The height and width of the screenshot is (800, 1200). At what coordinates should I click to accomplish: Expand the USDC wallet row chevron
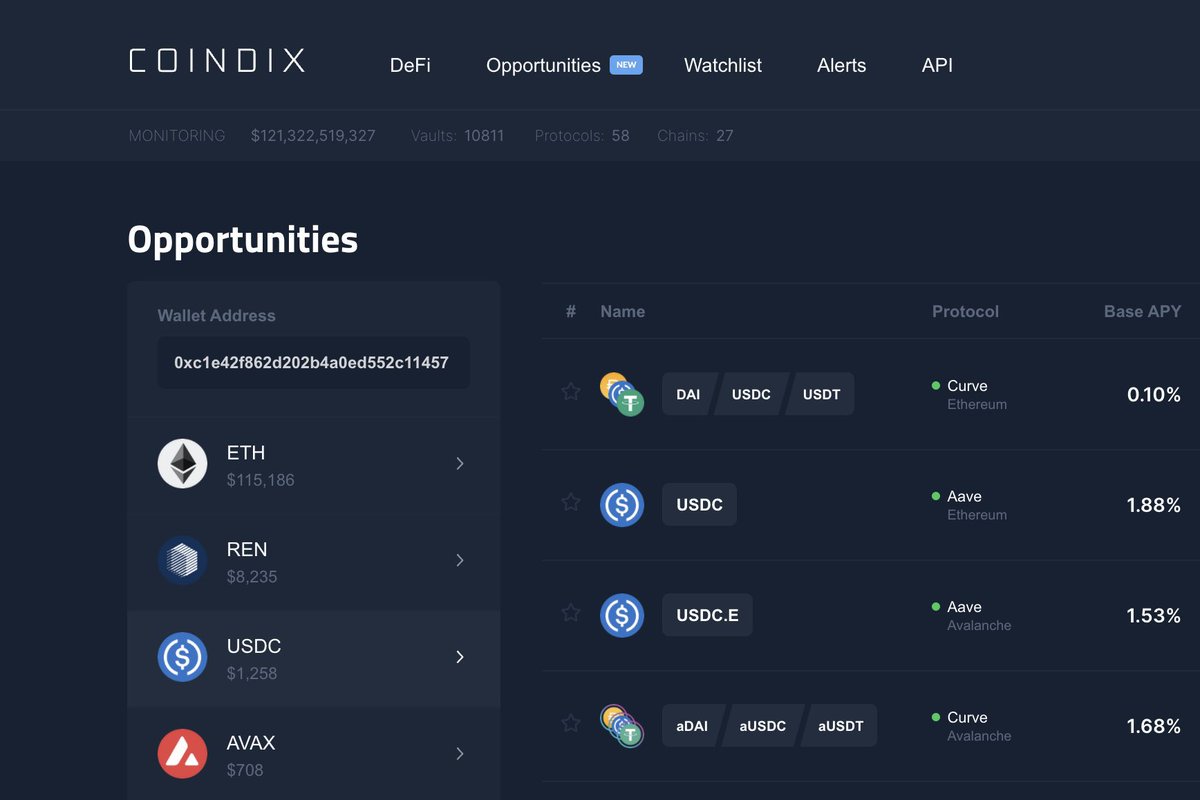click(460, 657)
